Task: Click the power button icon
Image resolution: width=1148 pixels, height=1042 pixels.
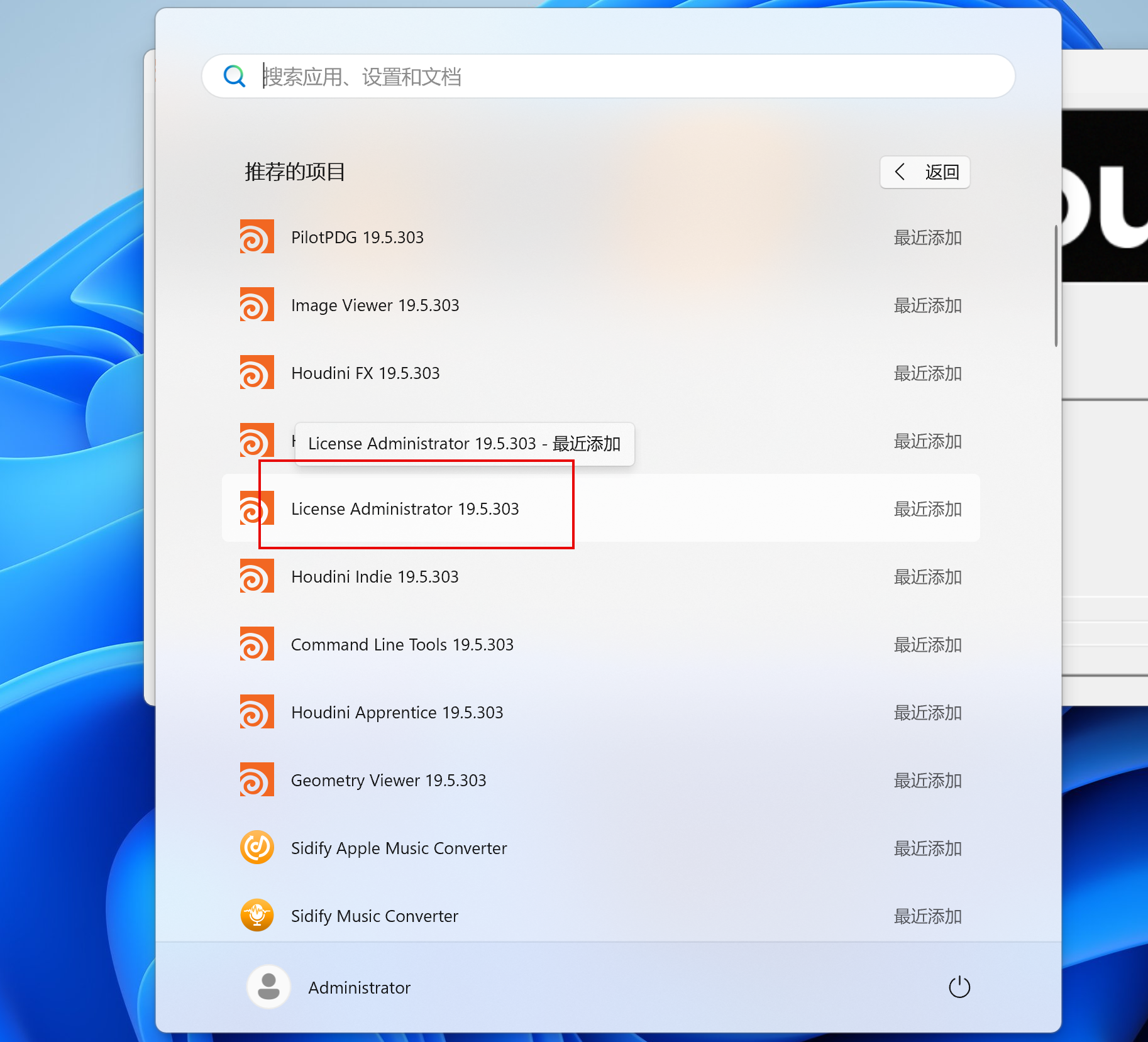Action: coord(959,987)
